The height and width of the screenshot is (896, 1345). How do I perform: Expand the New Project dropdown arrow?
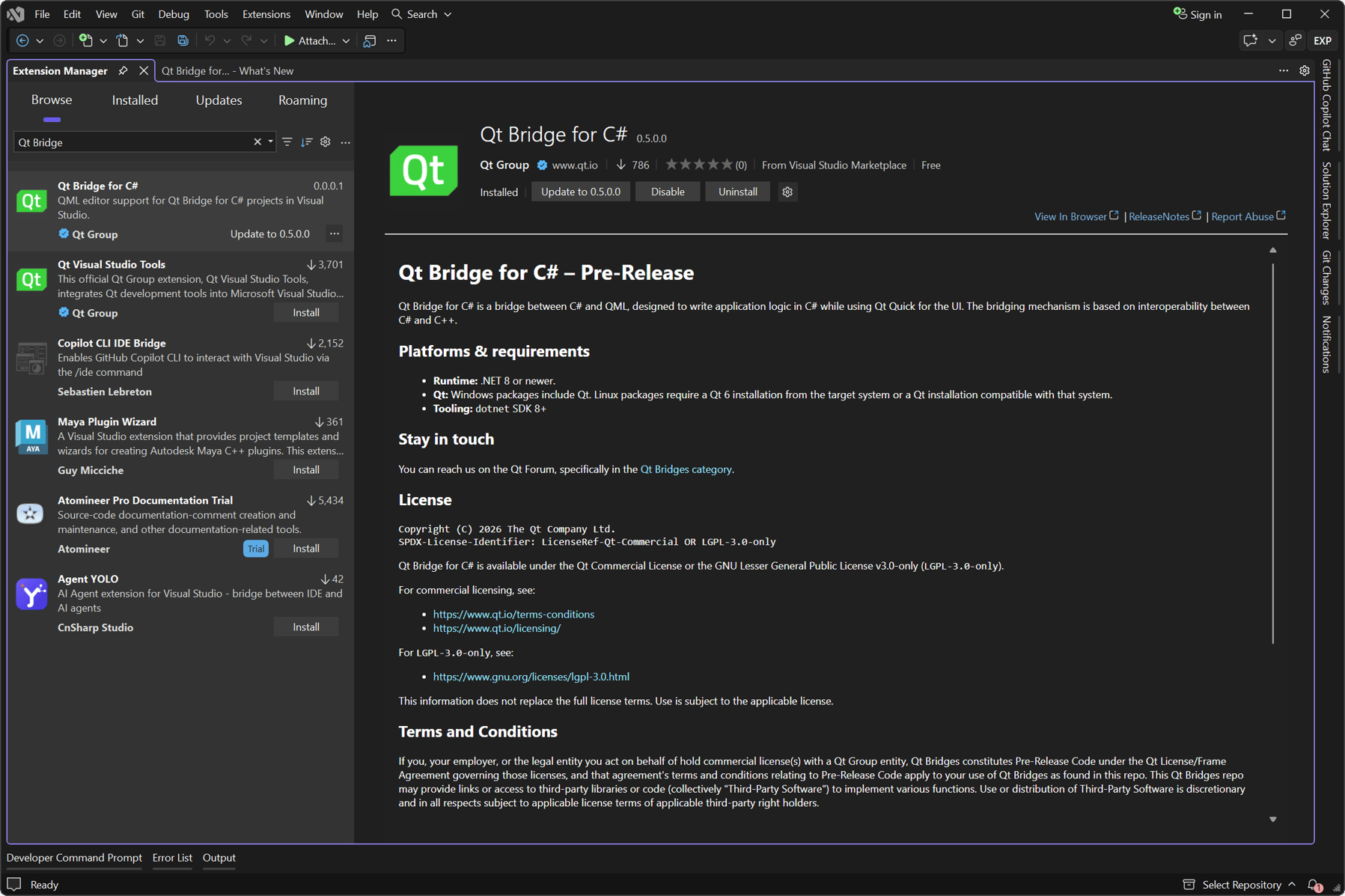(103, 41)
